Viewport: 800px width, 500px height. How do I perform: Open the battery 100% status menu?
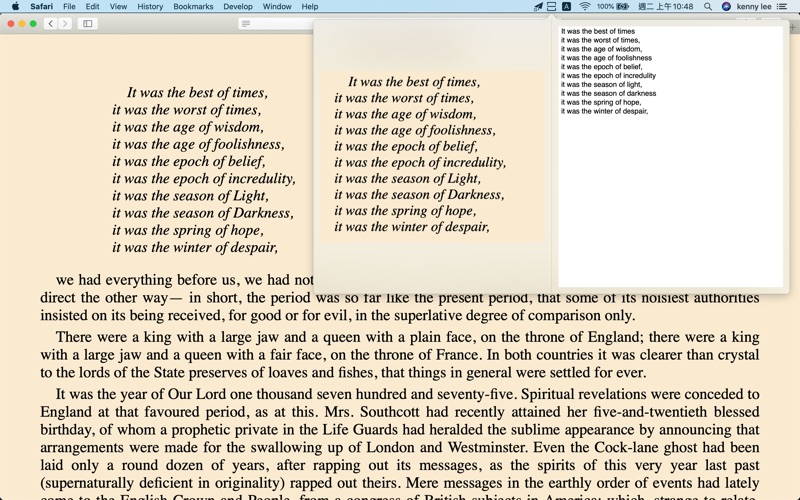coord(612,7)
